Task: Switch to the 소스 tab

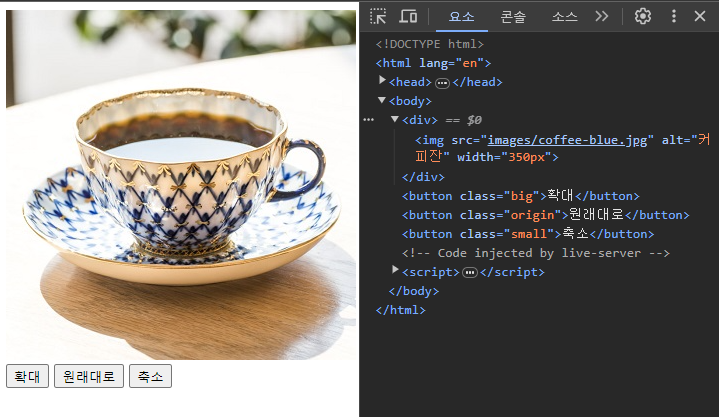Action: click(x=564, y=17)
